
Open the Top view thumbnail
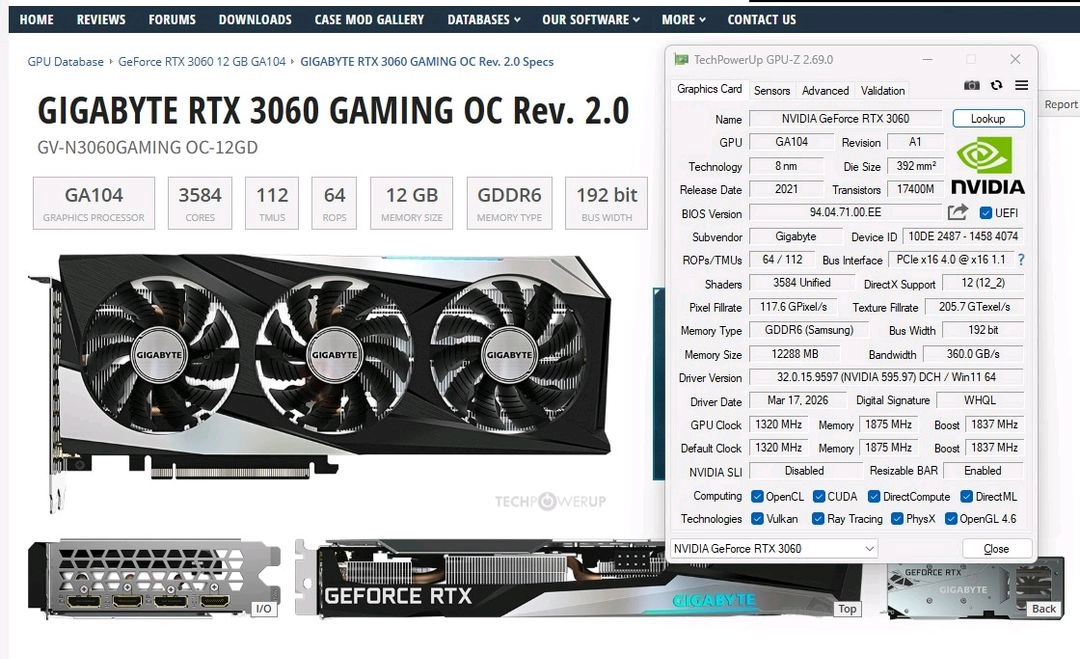click(579, 578)
